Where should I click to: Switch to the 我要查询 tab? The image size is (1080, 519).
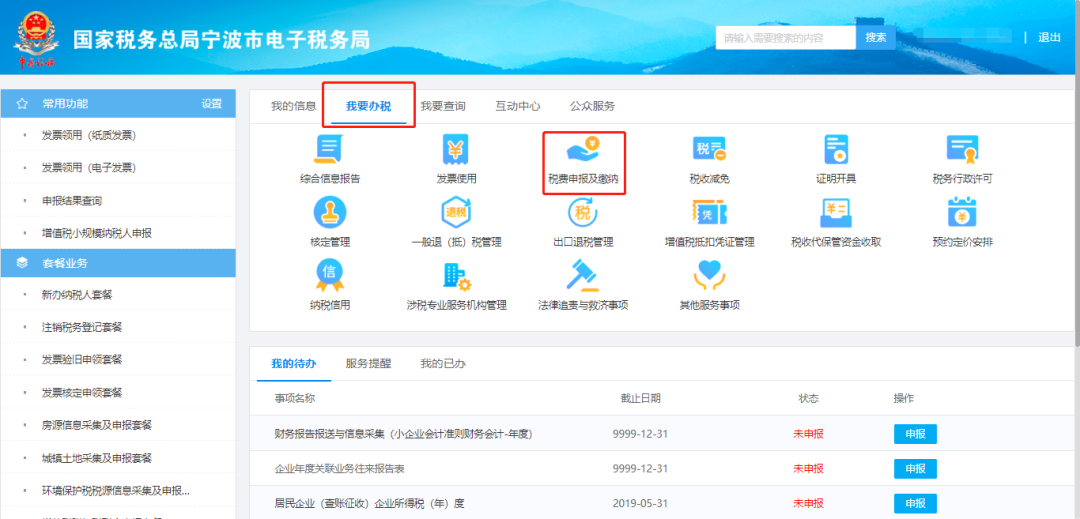point(443,106)
